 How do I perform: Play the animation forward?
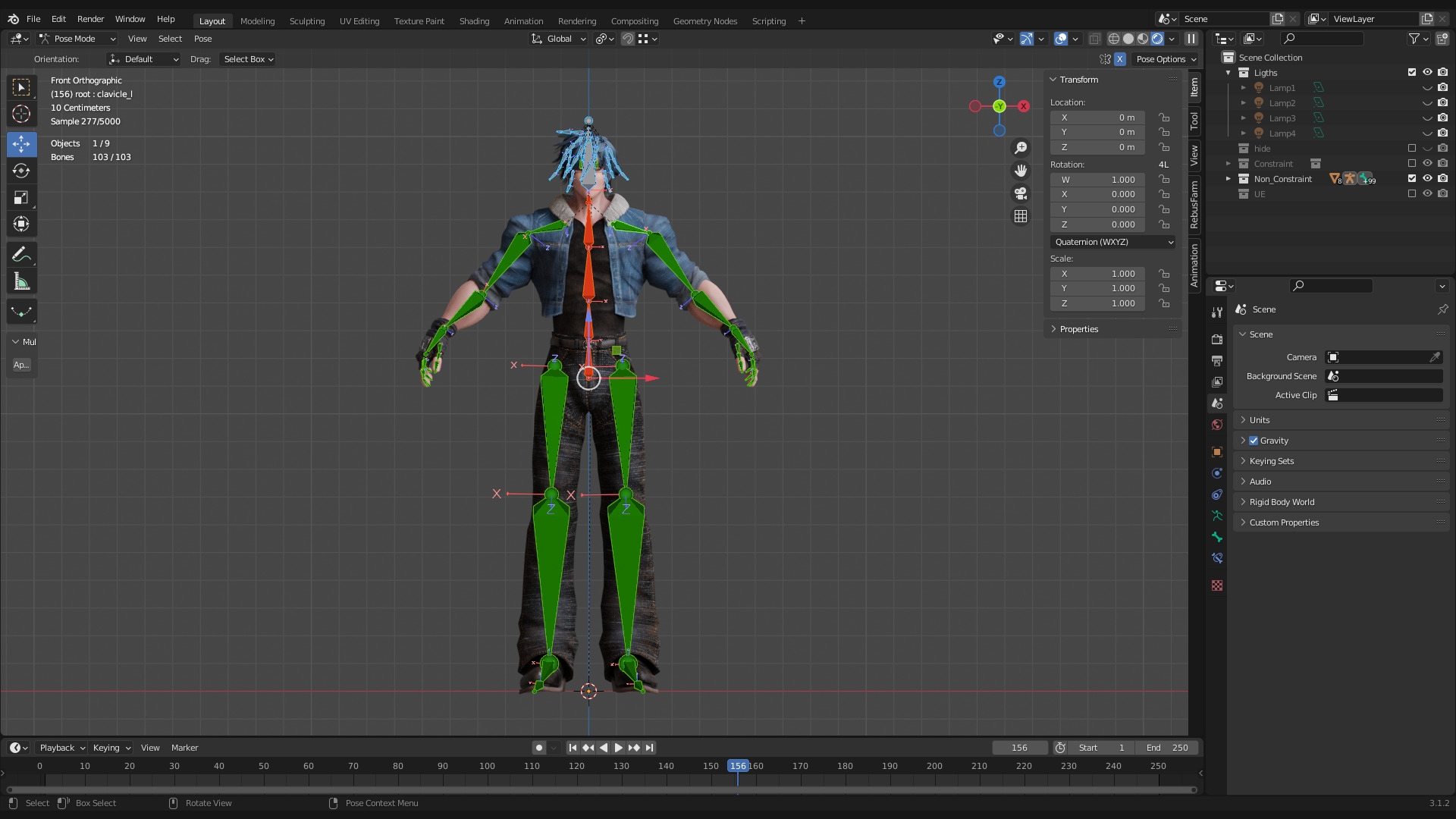(x=618, y=748)
